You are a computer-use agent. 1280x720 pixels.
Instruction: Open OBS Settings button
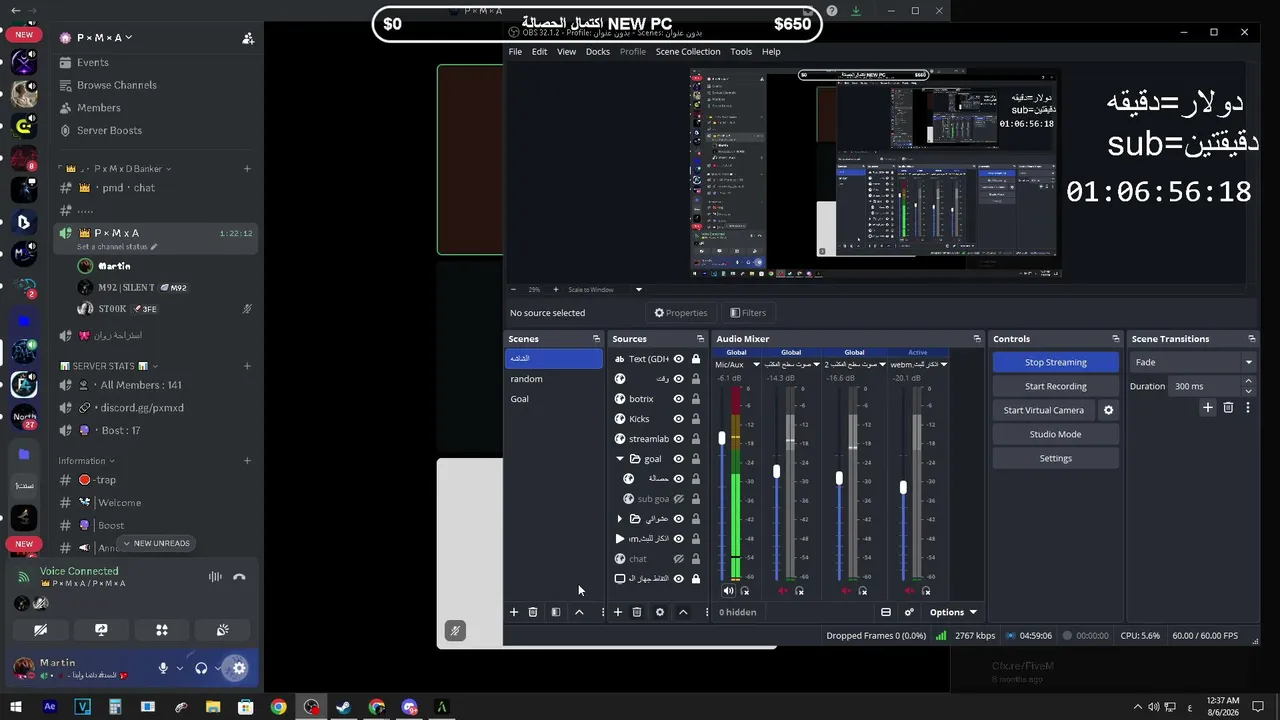pyautogui.click(x=1056, y=458)
